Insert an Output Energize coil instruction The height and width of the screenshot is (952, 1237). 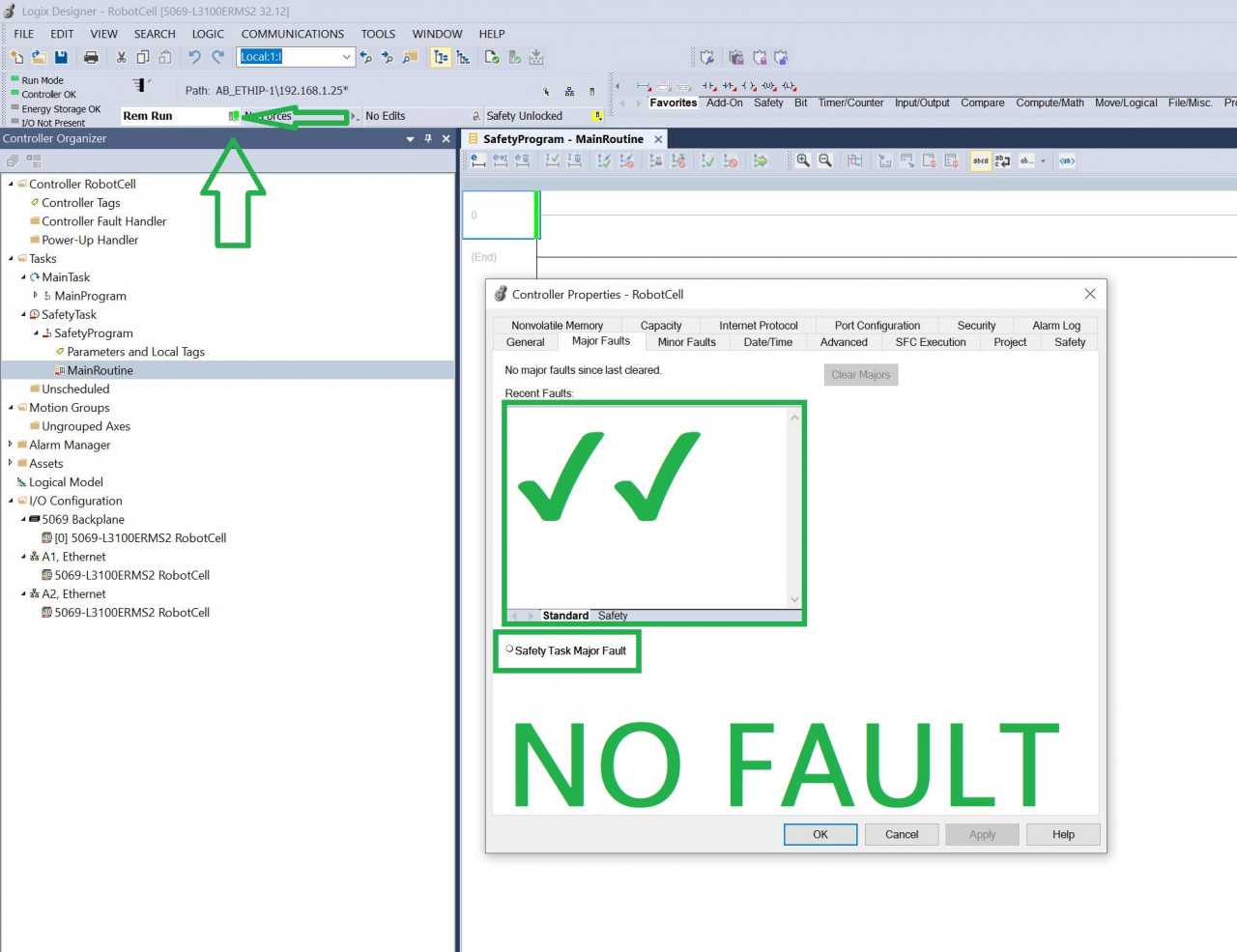(x=749, y=86)
